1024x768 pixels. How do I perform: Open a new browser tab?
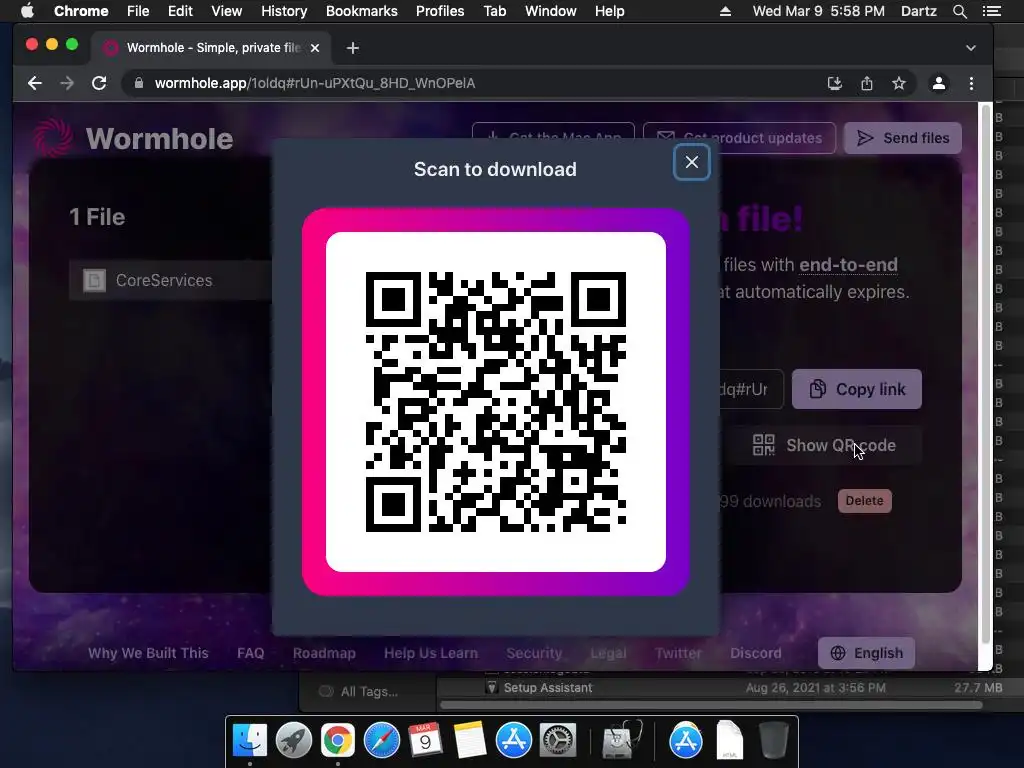tap(353, 48)
